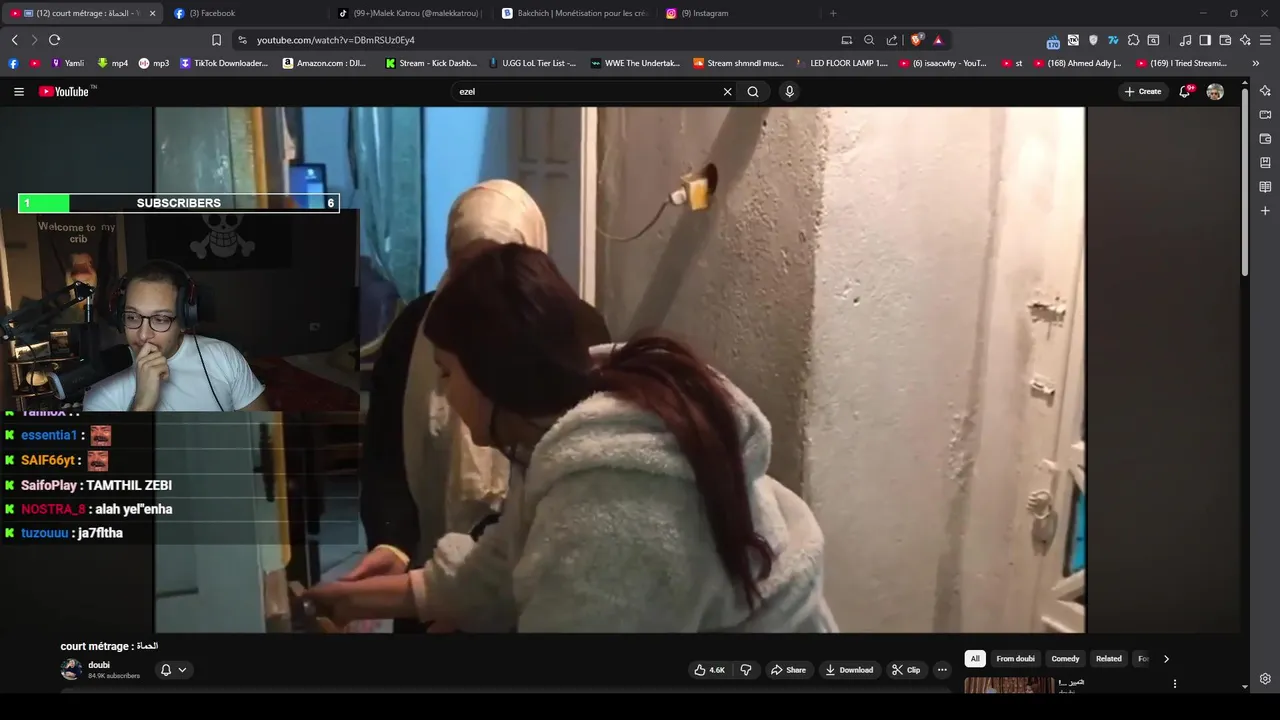Open the doubi channel name link

(x=99, y=665)
